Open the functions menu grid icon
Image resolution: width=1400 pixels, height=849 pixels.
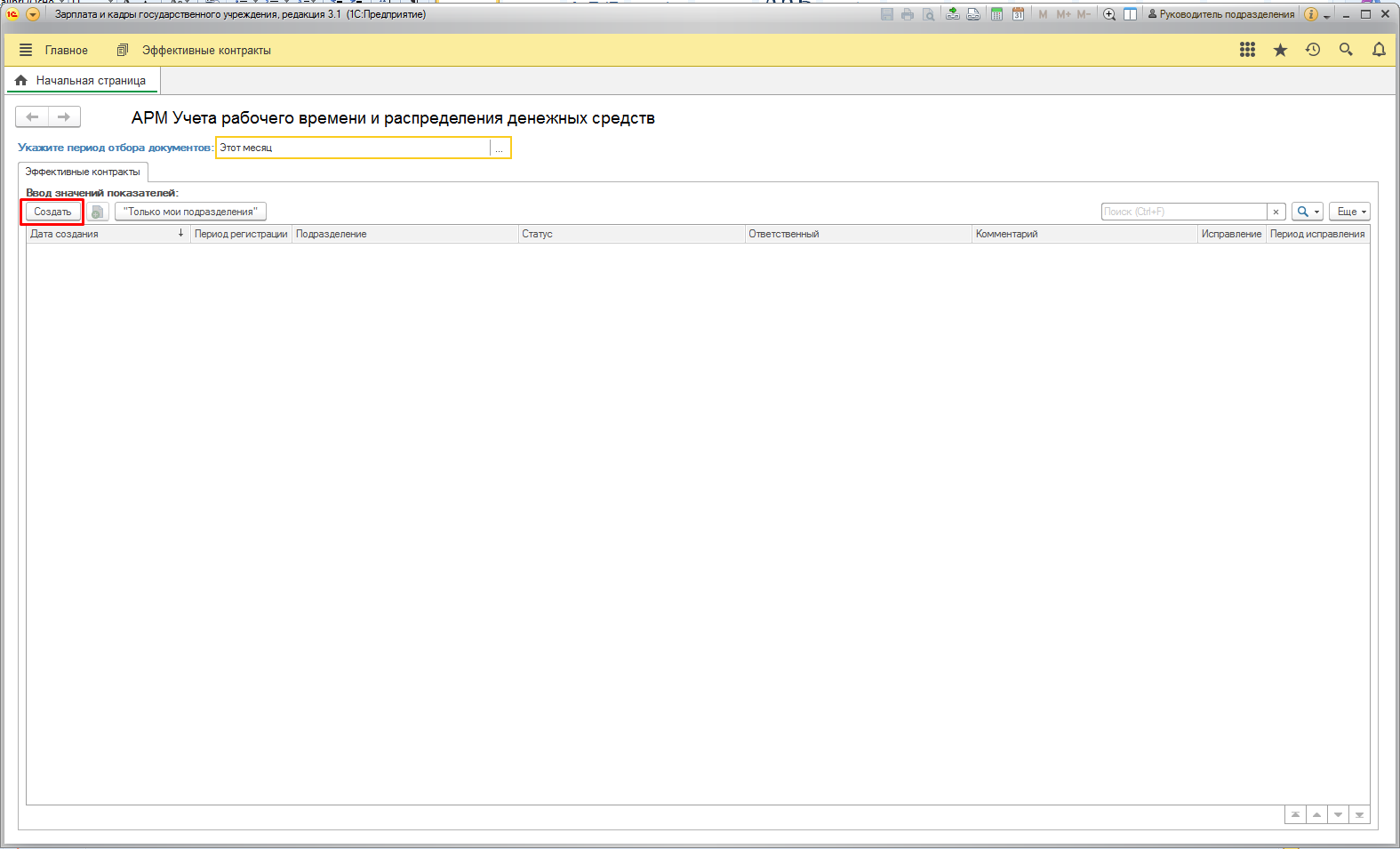[x=1247, y=50]
